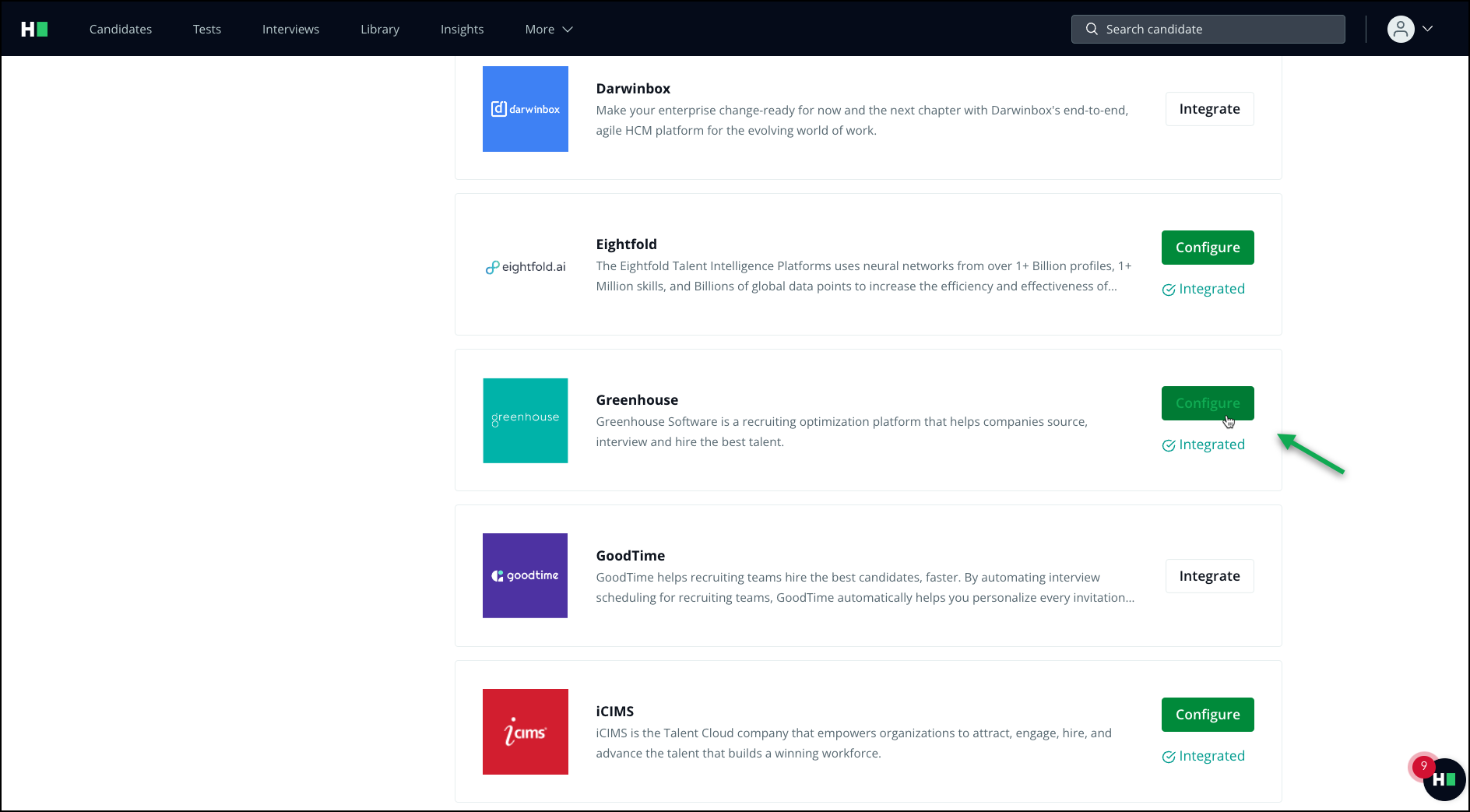Expand the More dropdown menu
The height and width of the screenshot is (812, 1470).
point(549,29)
